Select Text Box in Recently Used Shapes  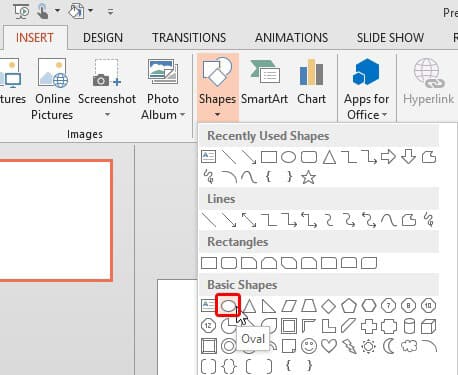[x=209, y=157]
